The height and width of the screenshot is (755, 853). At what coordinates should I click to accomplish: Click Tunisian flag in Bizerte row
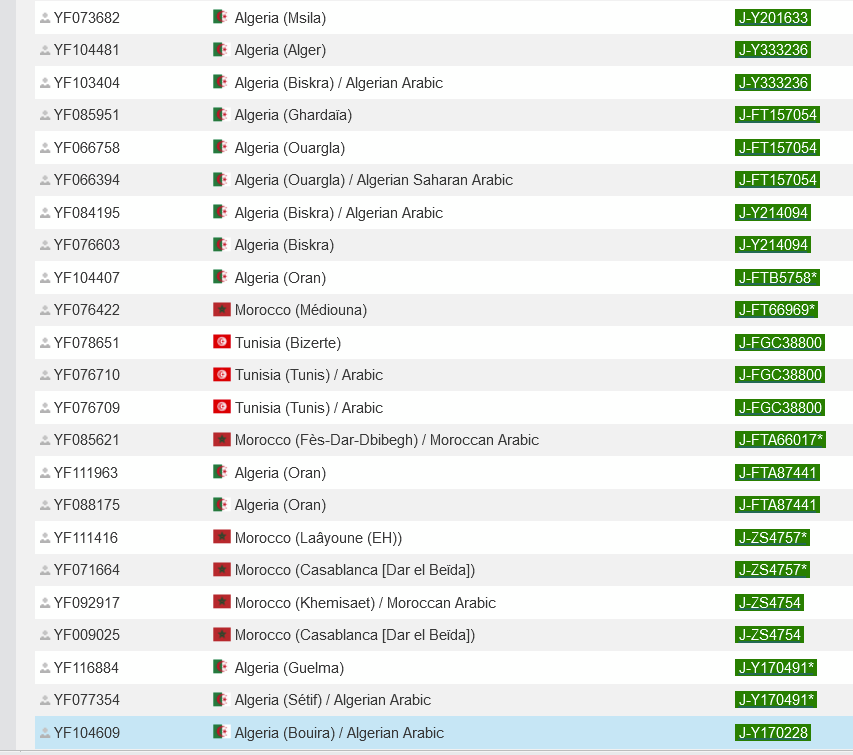click(x=221, y=342)
